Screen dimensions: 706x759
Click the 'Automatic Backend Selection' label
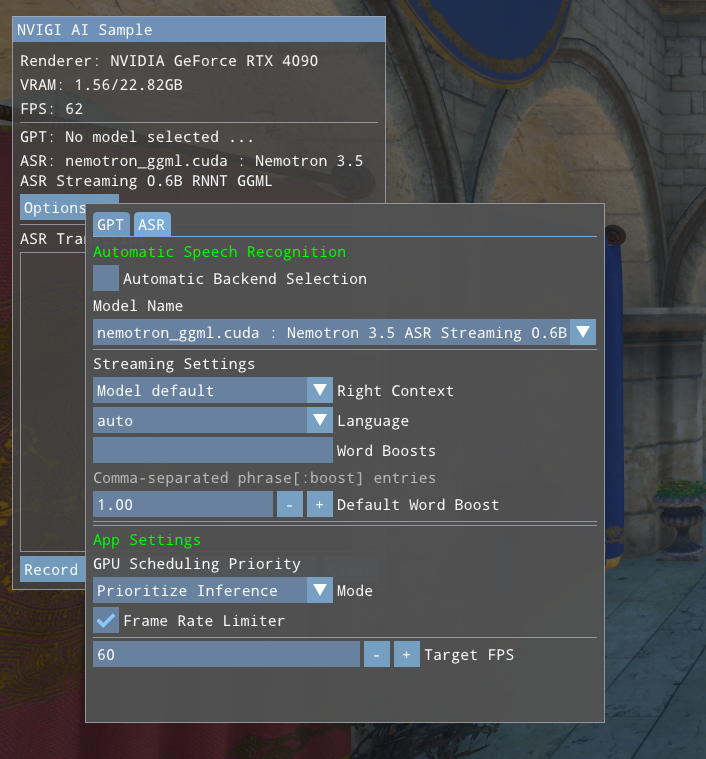tap(245, 279)
